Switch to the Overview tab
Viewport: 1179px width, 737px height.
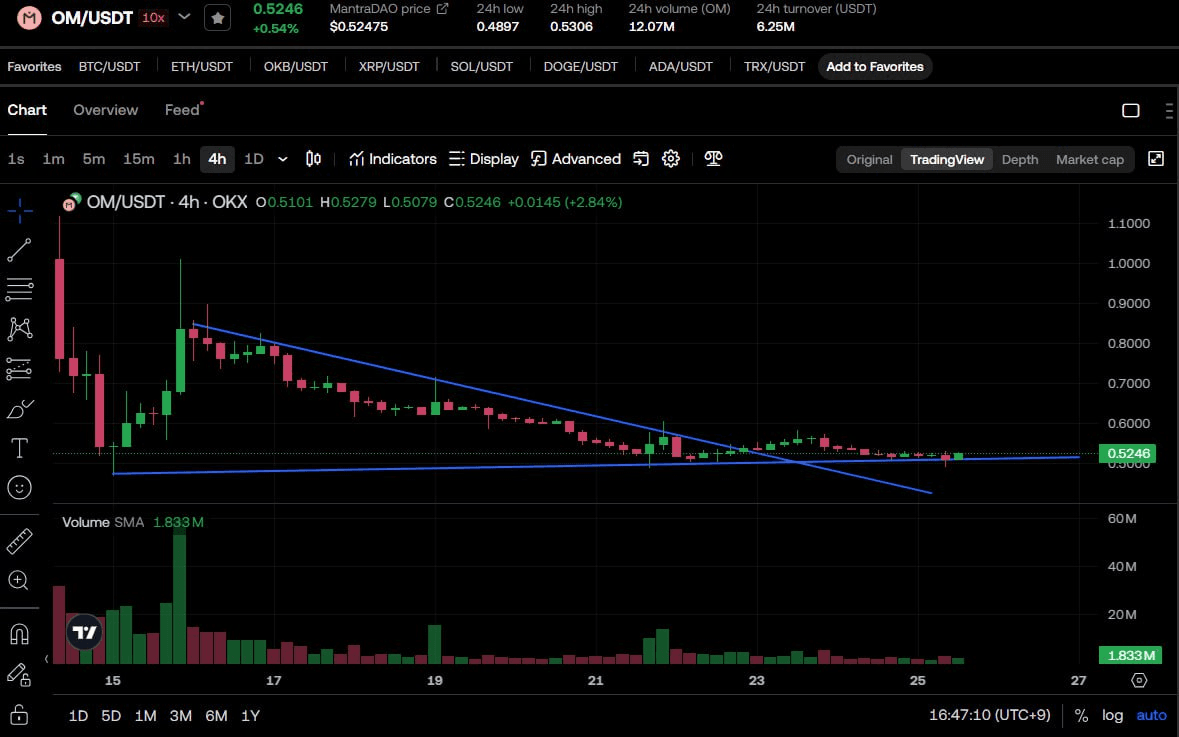tap(105, 110)
